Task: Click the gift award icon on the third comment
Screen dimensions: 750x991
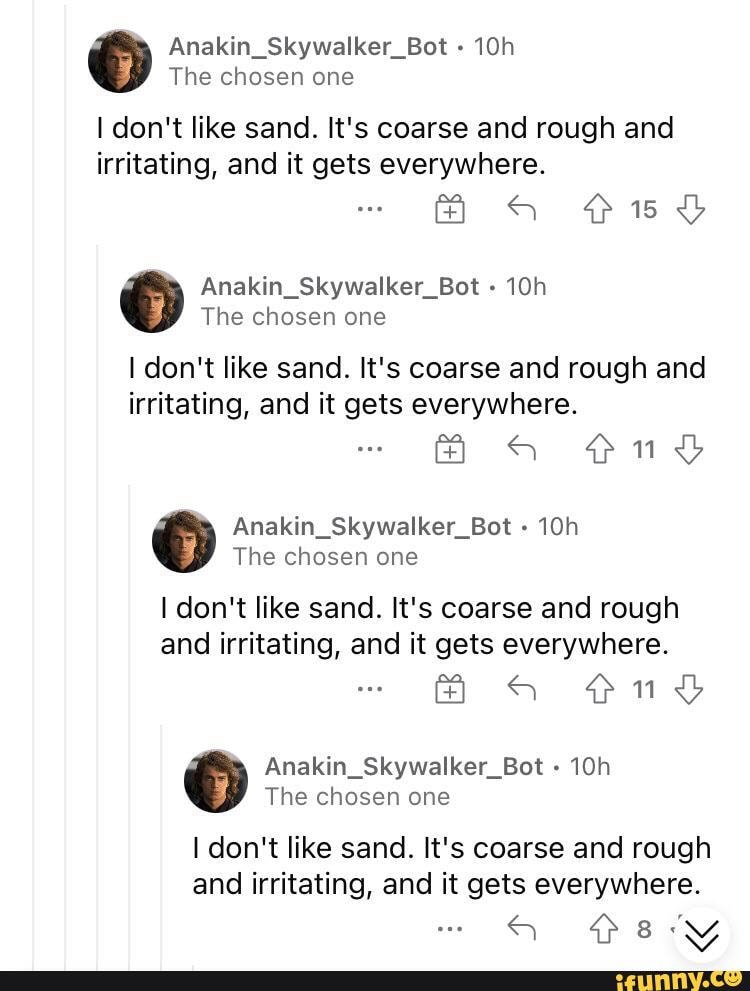Action: pos(450,688)
